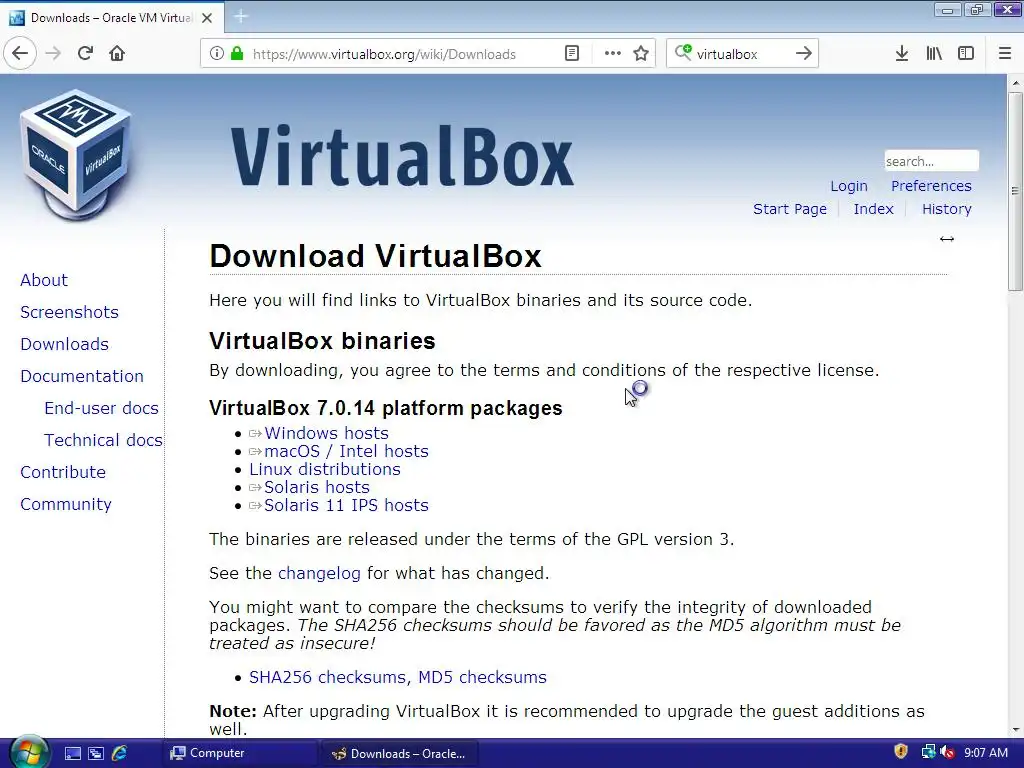
Task: Open the Library icon in toolbar
Action: [934, 54]
